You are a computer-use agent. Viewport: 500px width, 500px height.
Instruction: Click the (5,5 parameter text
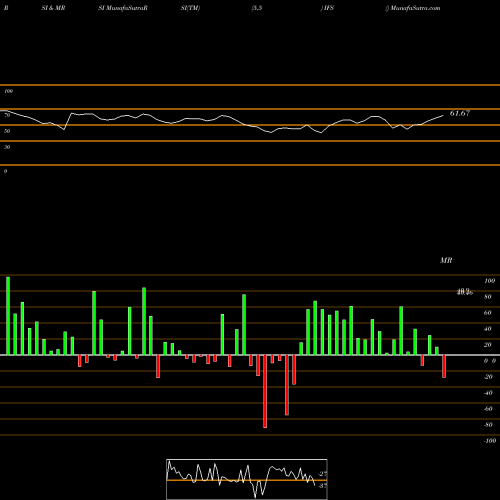click(x=257, y=8)
